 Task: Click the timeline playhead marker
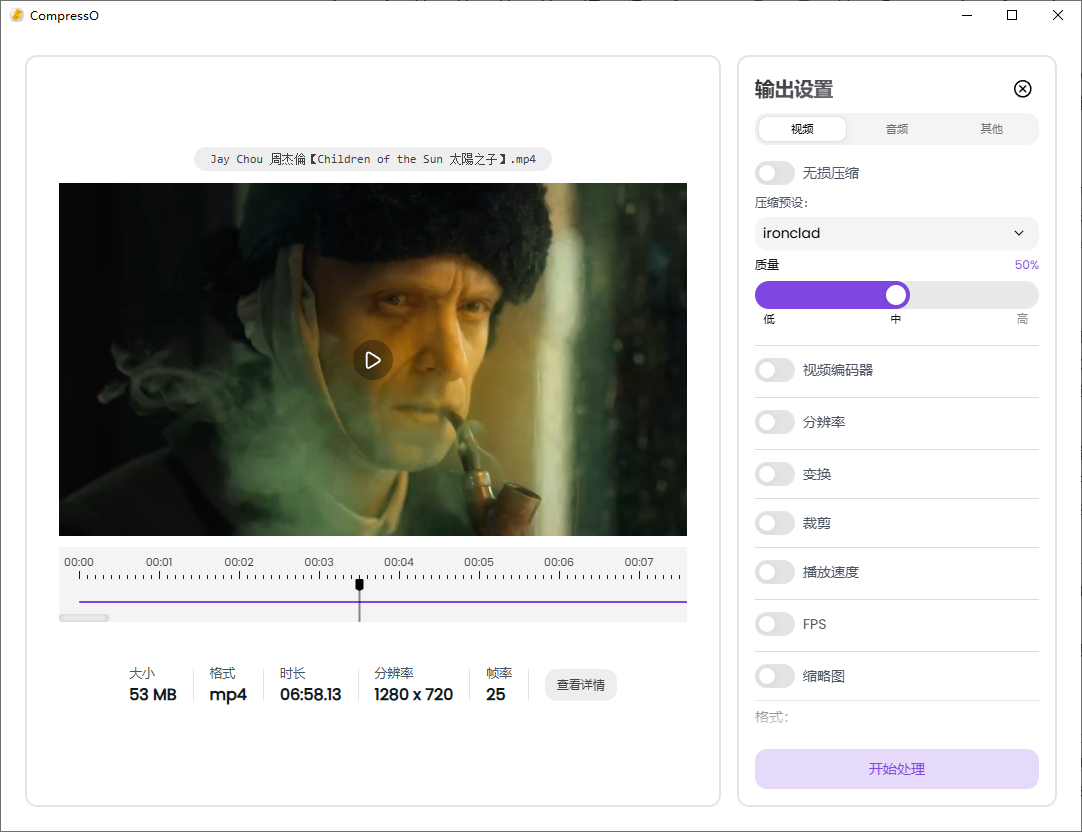(359, 585)
